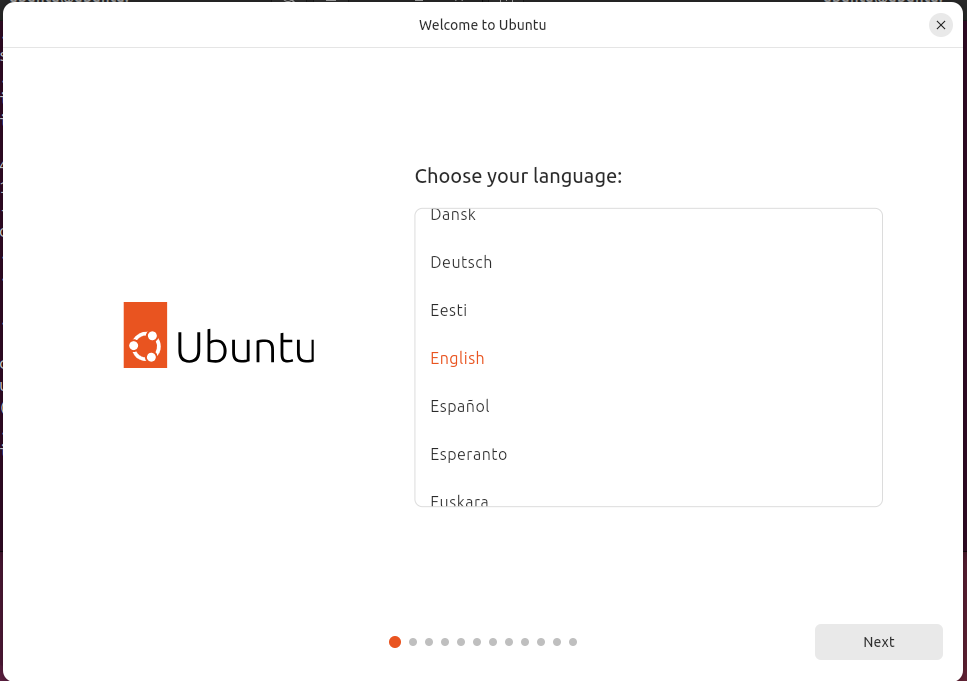
Task: Click the fifth page indicator dot
Action: pyautogui.click(x=461, y=642)
